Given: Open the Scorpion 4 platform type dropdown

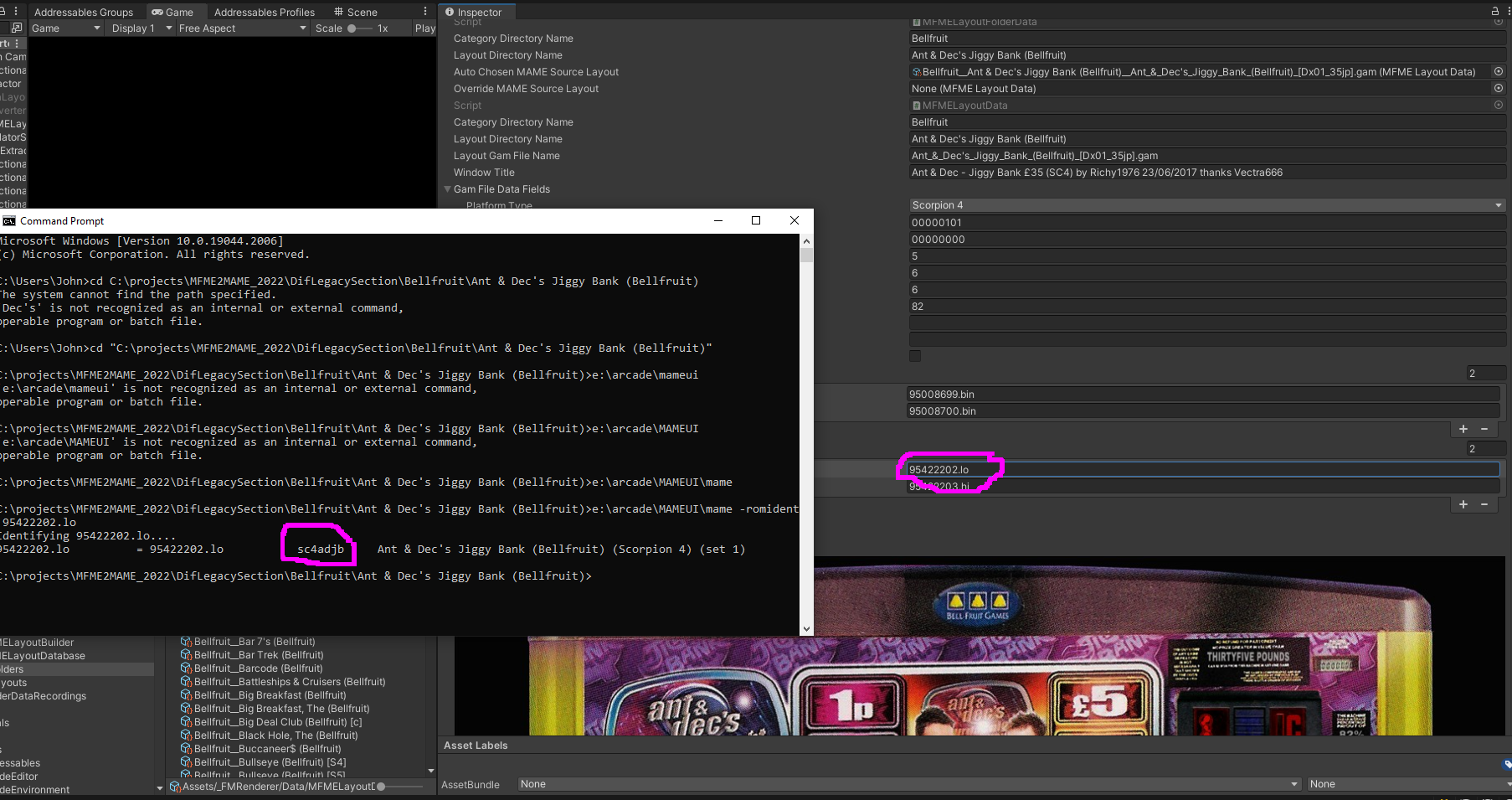Looking at the screenshot, I should [x=1206, y=205].
